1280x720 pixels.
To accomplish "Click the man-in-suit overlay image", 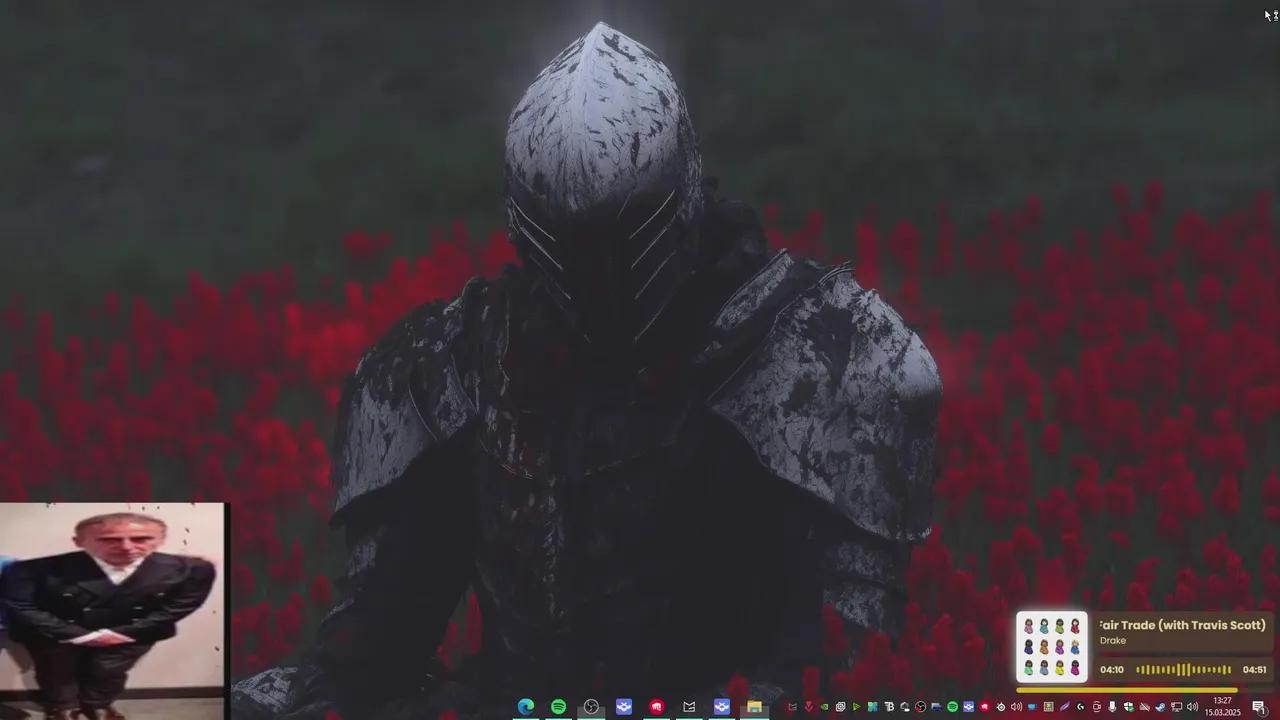I will point(113,611).
